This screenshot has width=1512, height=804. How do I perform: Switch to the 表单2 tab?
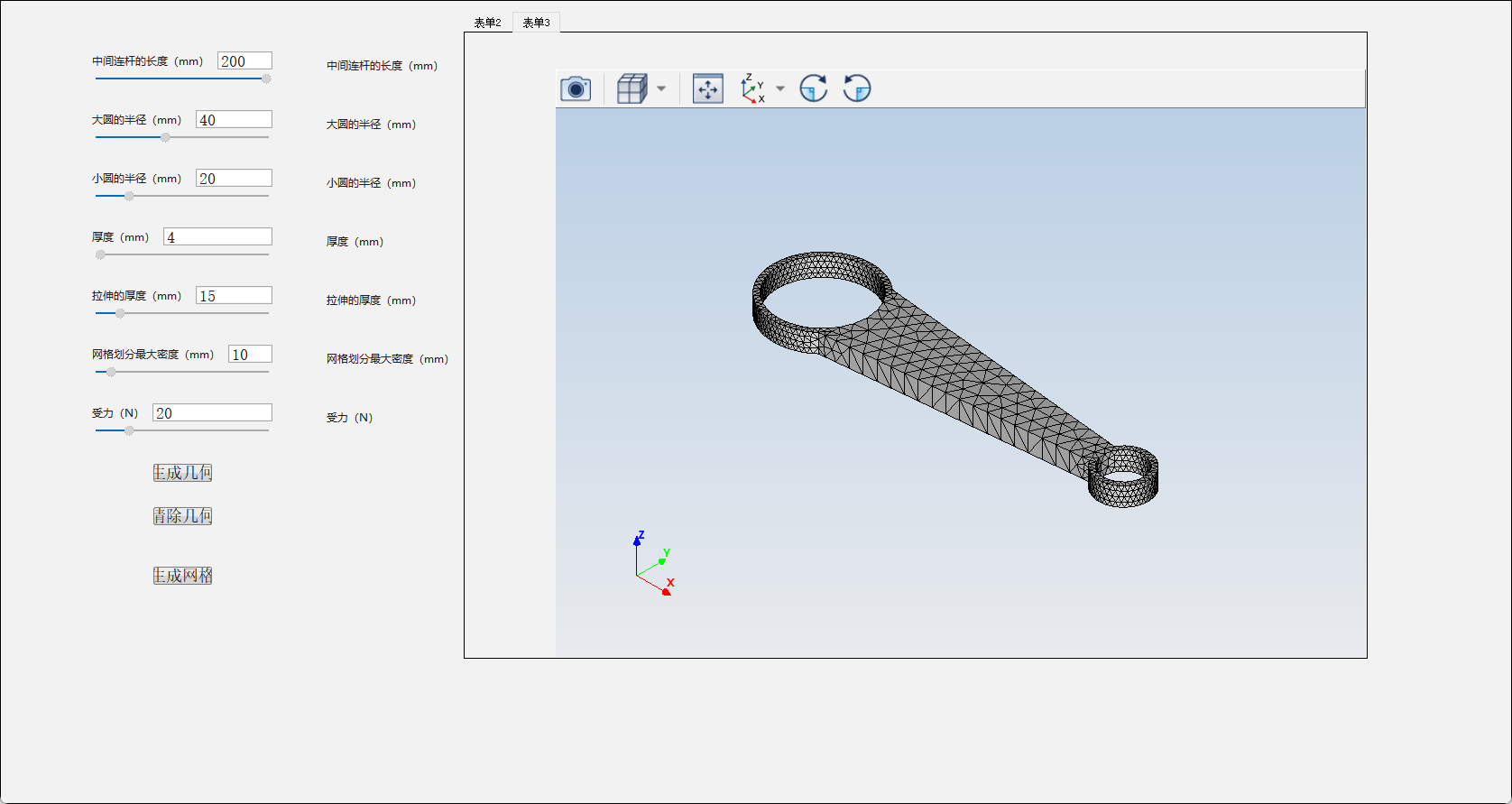[x=488, y=23]
